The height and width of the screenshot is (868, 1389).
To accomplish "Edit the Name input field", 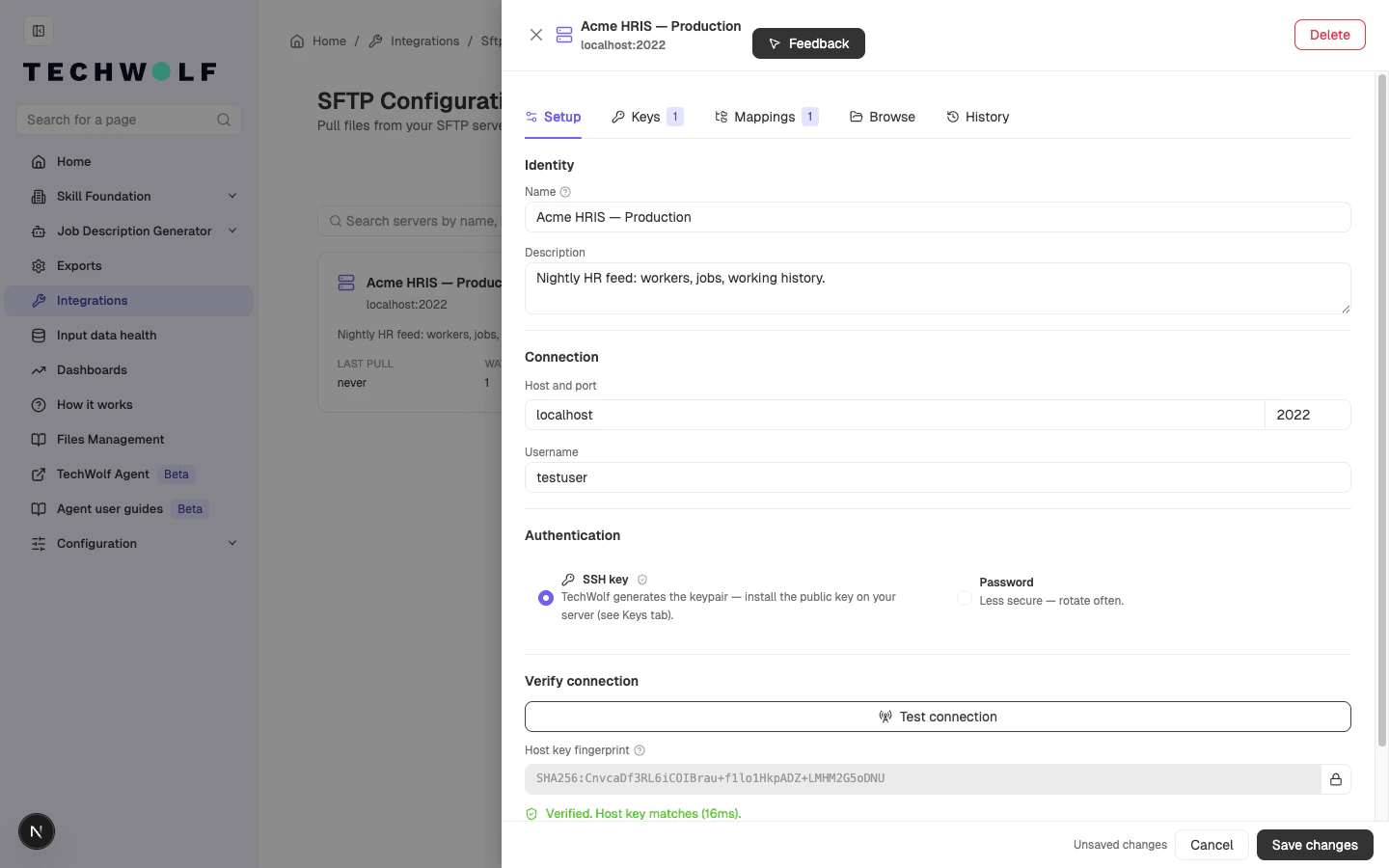I will click(x=938, y=217).
